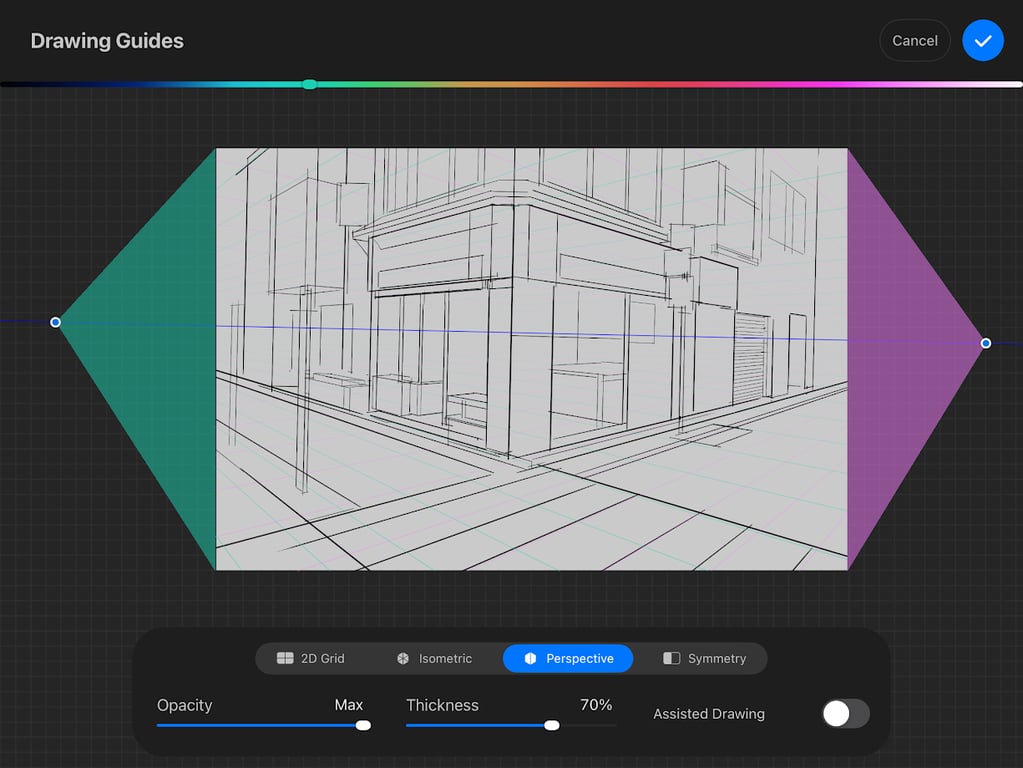Confirm guides with the blue checkmark
Screen dimensions: 1023x768
(983, 40)
